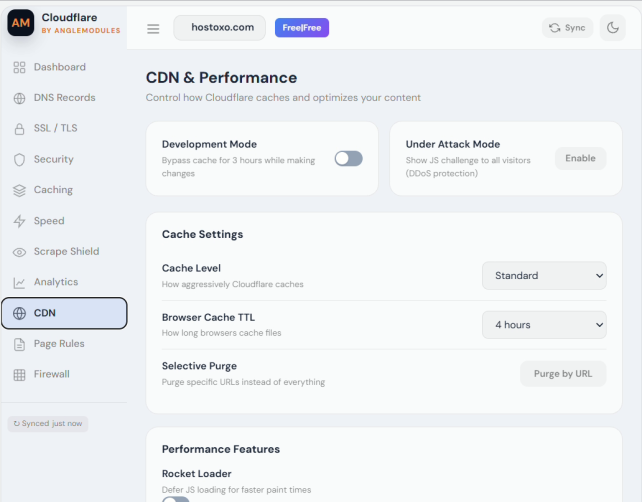Click the DNS Records globe icon
The height and width of the screenshot is (502, 642).
pyautogui.click(x=19, y=98)
